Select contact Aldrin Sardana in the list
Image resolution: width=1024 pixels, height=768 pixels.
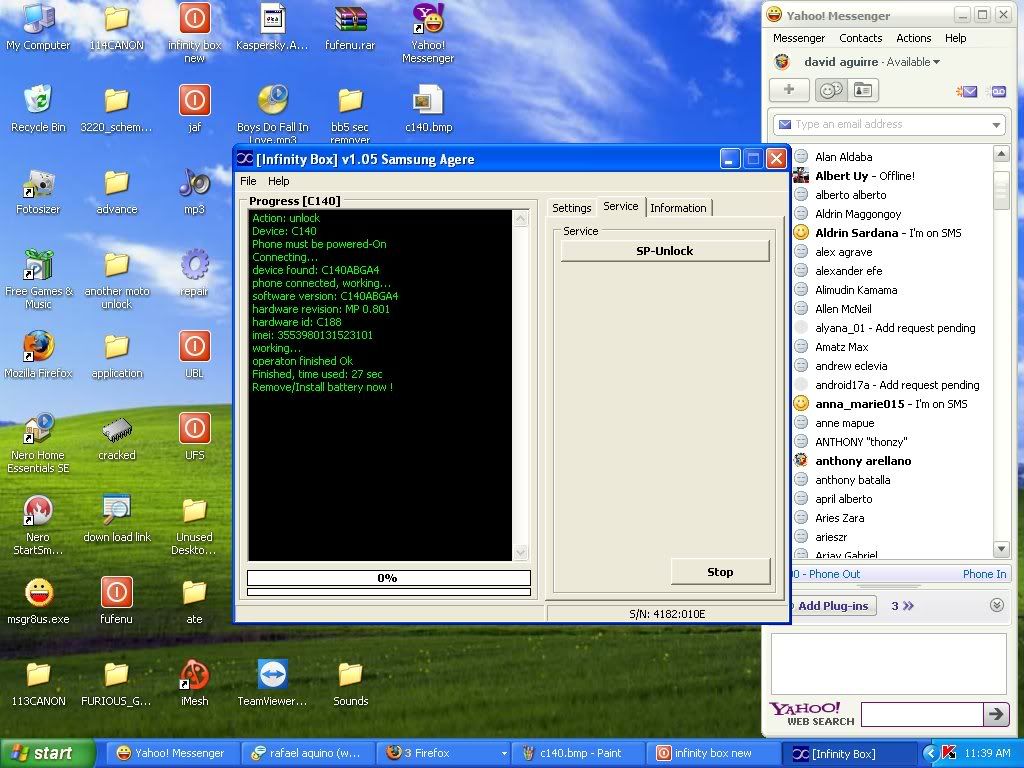click(x=888, y=232)
